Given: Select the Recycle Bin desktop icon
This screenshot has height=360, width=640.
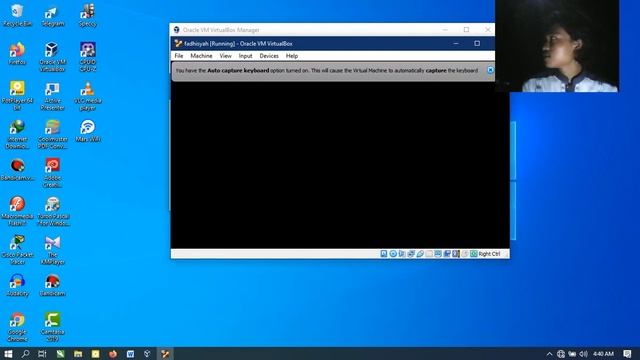Looking at the screenshot, I should (x=17, y=16).
